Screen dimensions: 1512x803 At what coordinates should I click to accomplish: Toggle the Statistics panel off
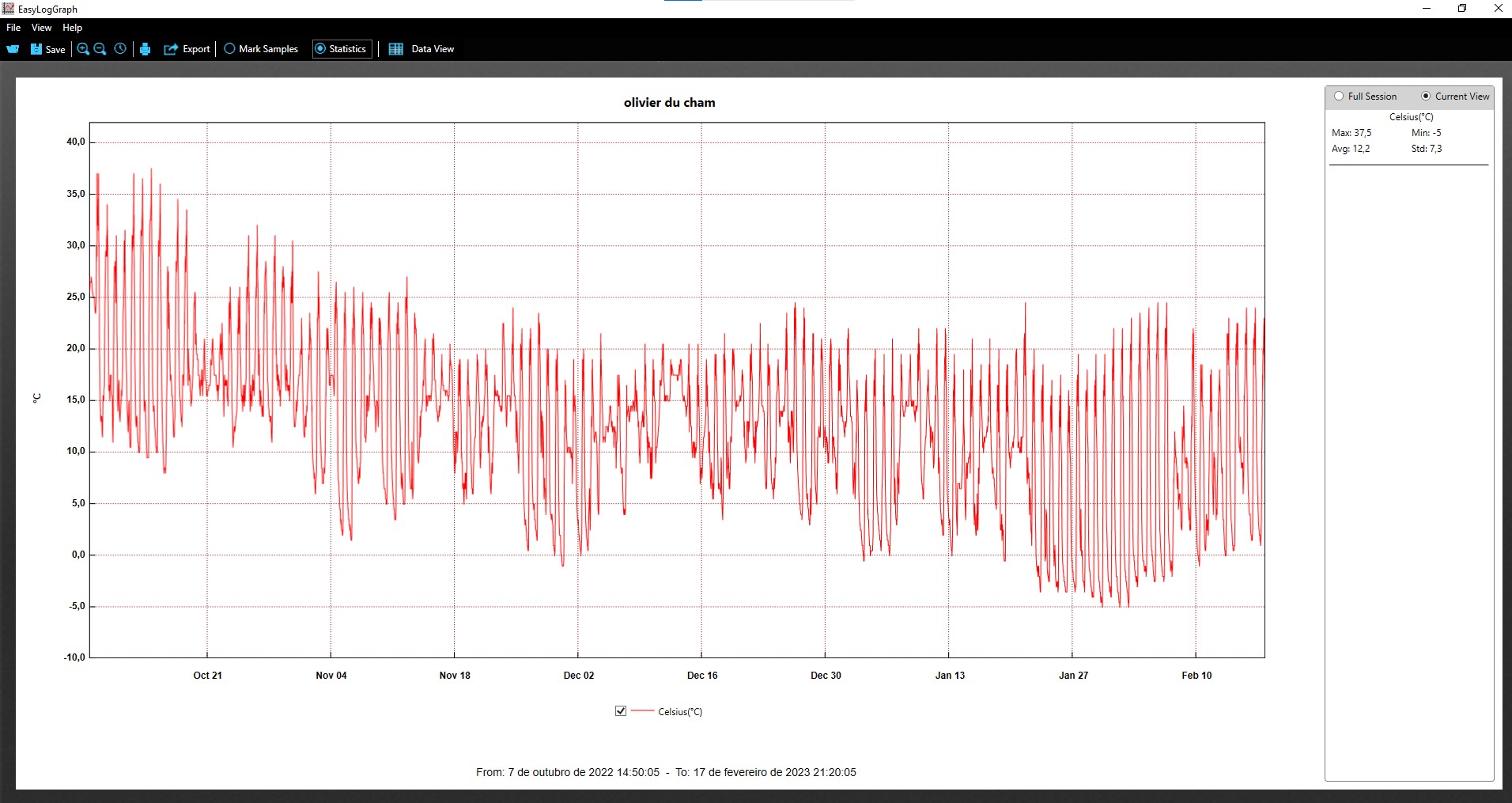coord(342,49)
